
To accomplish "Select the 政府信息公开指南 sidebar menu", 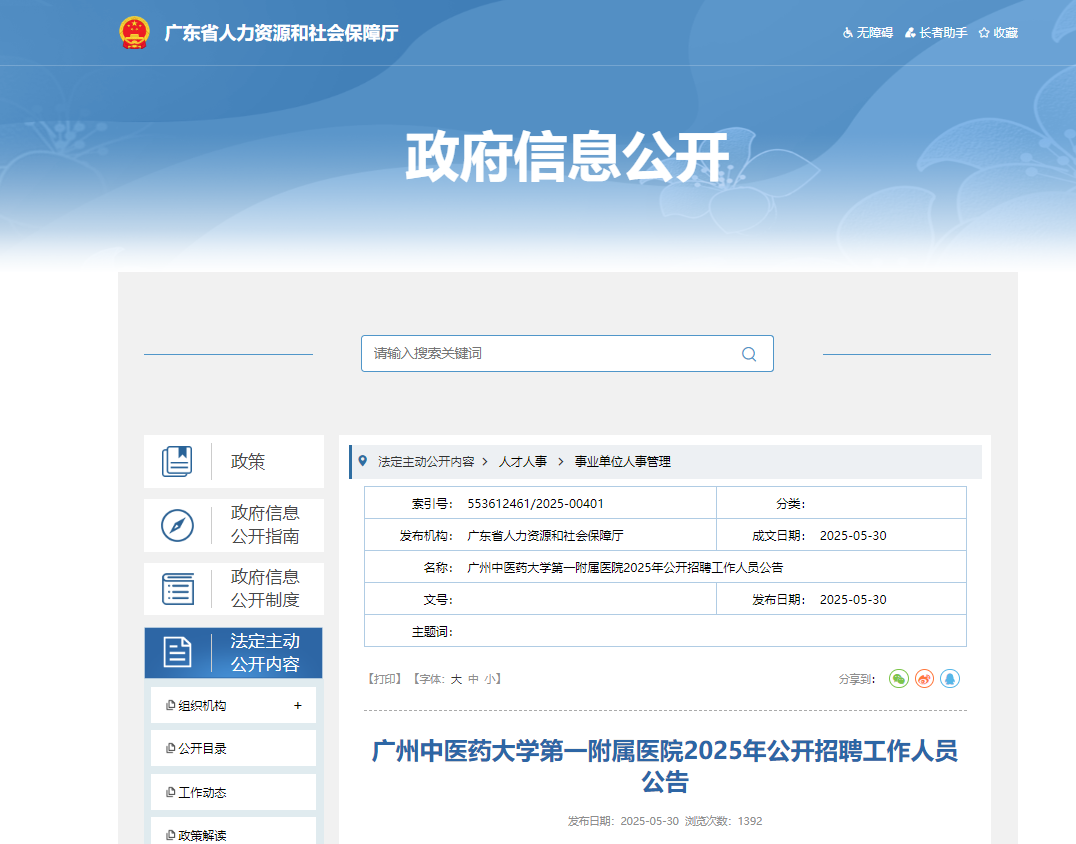I will 234,525.
